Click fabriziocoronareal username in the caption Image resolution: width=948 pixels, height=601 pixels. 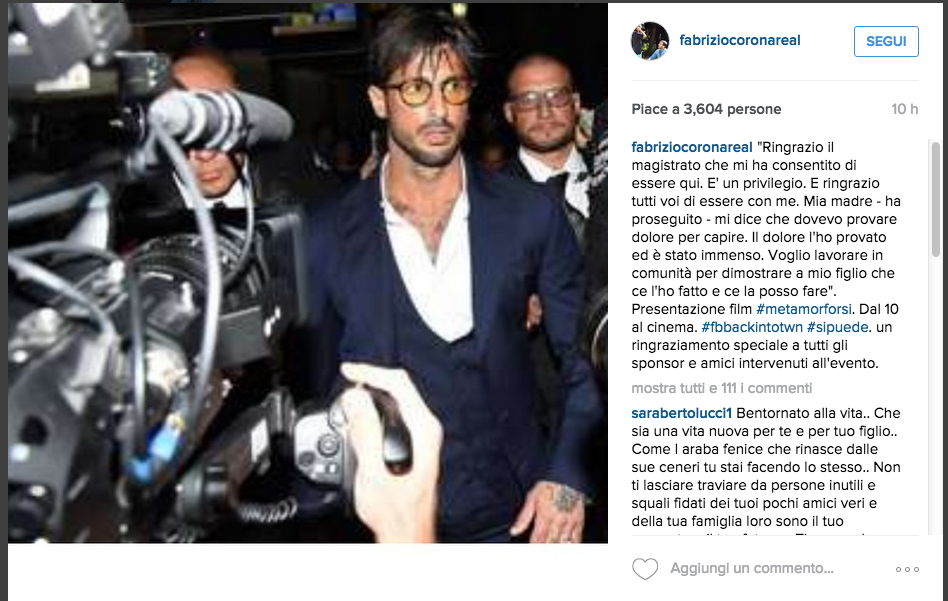click(x=692, y=147)
